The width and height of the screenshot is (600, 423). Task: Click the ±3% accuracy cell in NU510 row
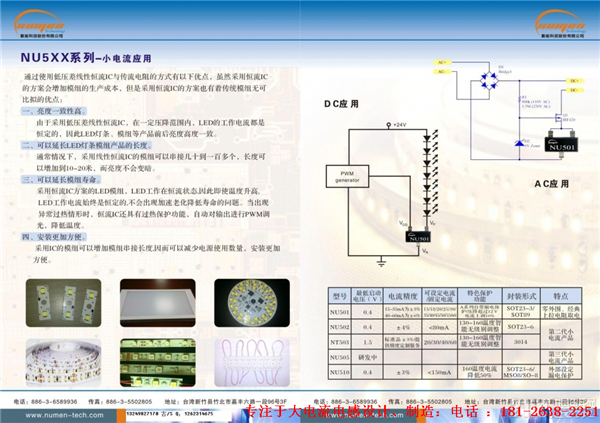coord(403,372)
